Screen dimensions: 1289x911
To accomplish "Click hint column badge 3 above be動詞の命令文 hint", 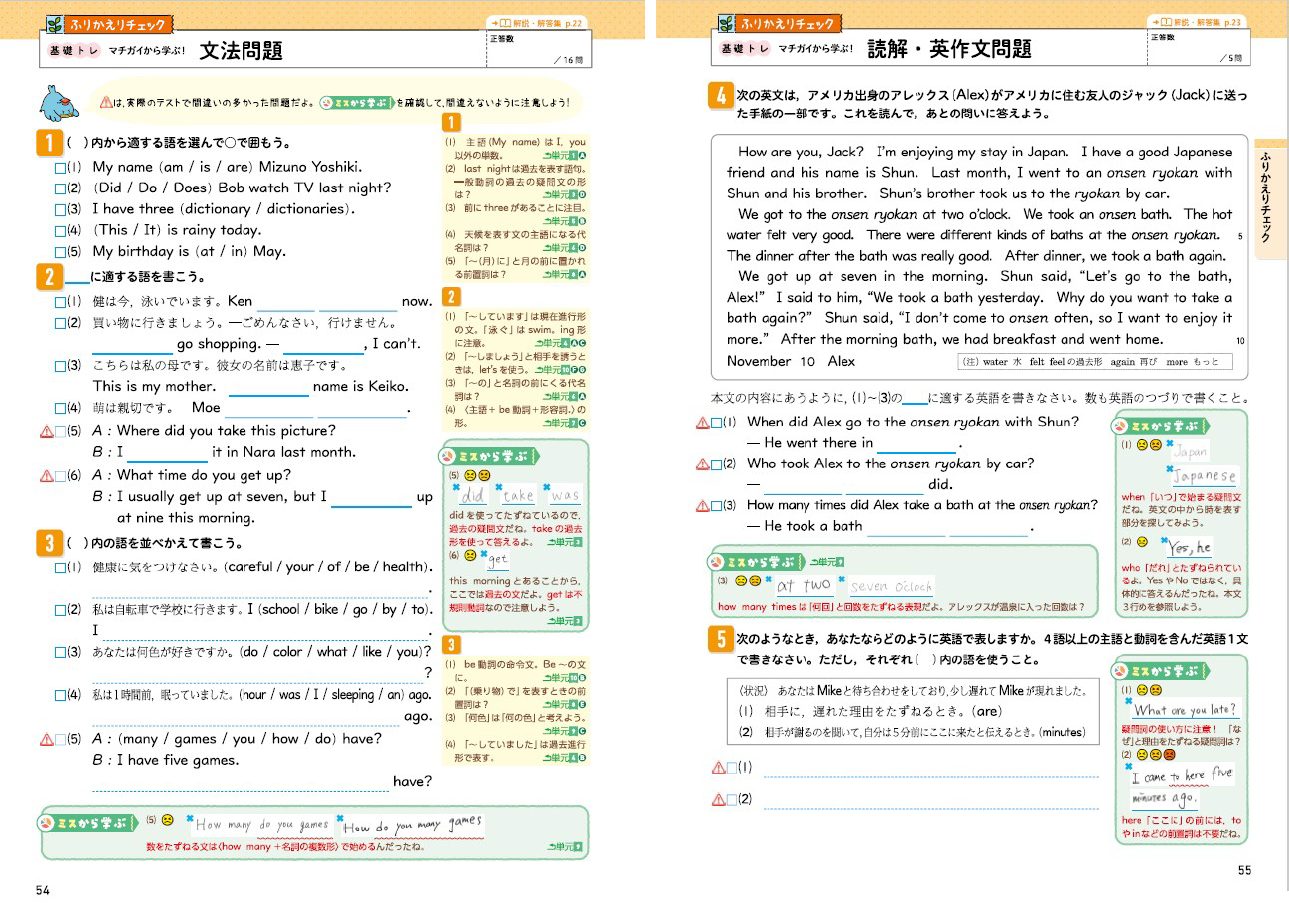I will 451,644.
